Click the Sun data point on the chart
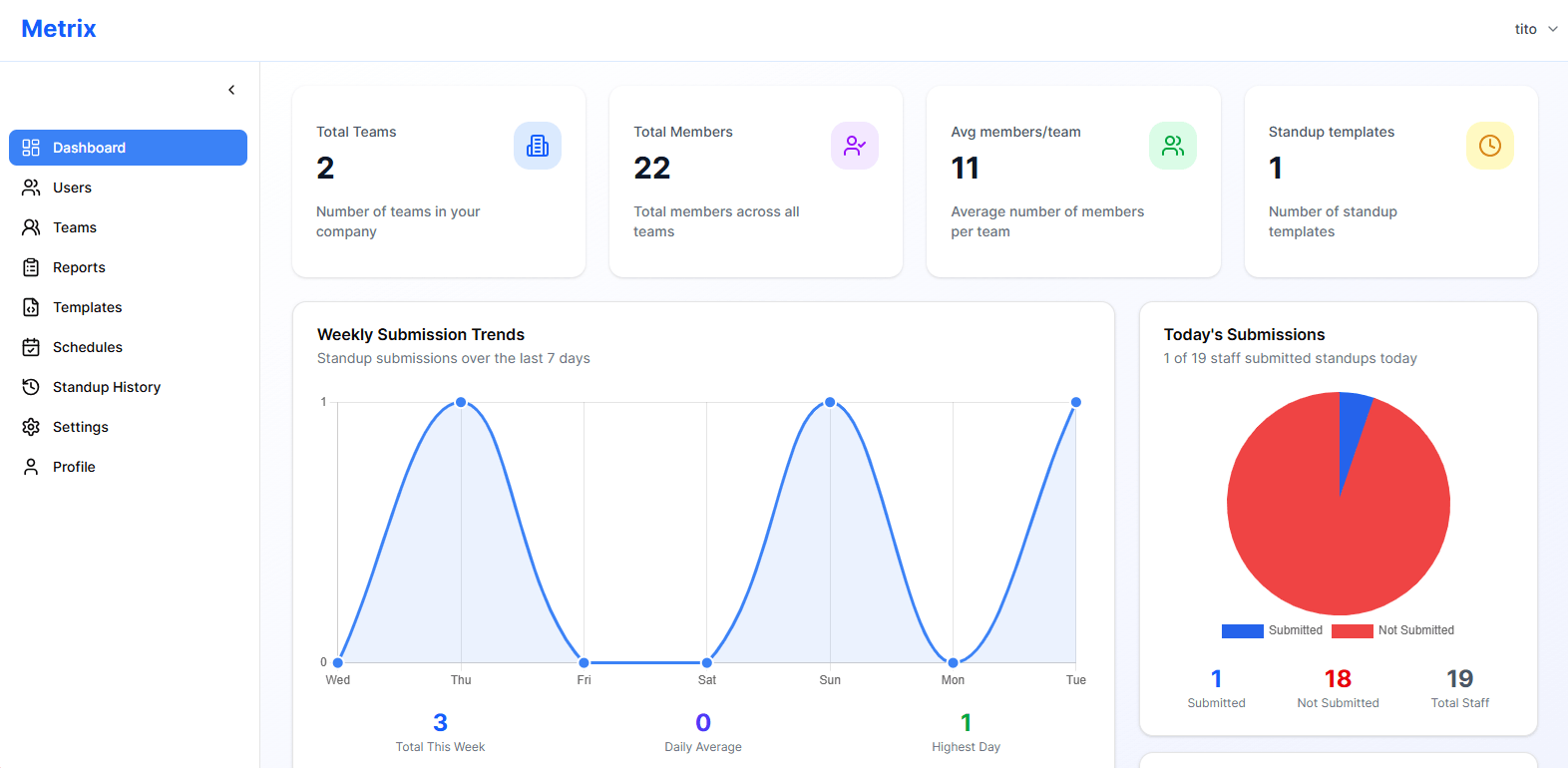 [x=830, y=402]
